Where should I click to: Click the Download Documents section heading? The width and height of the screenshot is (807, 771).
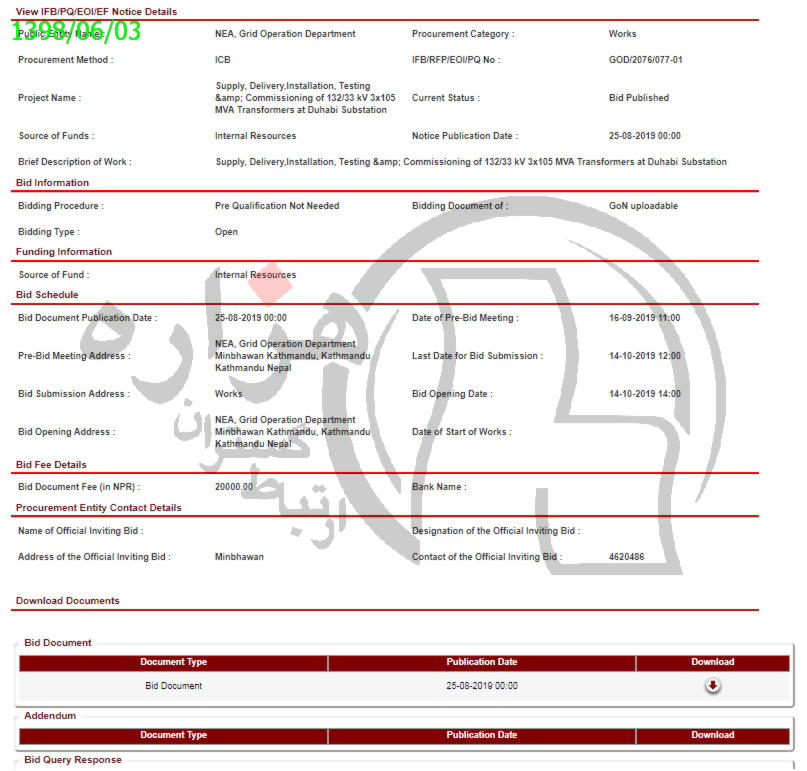67,601
